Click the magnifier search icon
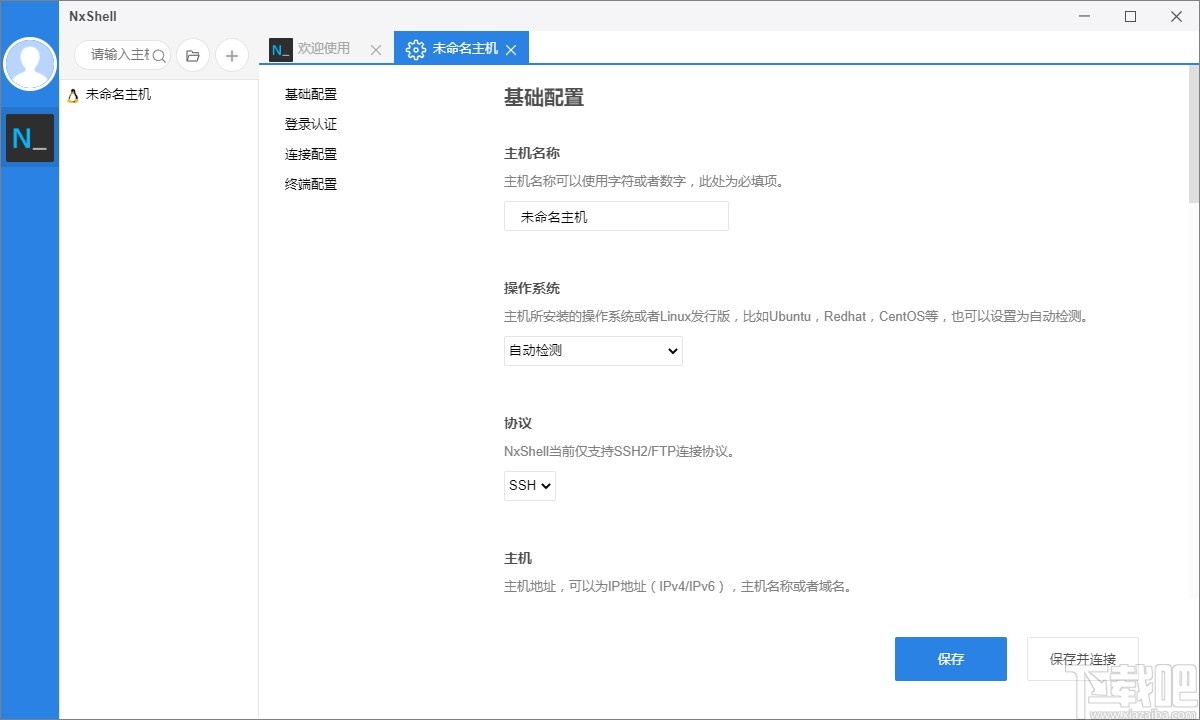 [x=158, y=55]
